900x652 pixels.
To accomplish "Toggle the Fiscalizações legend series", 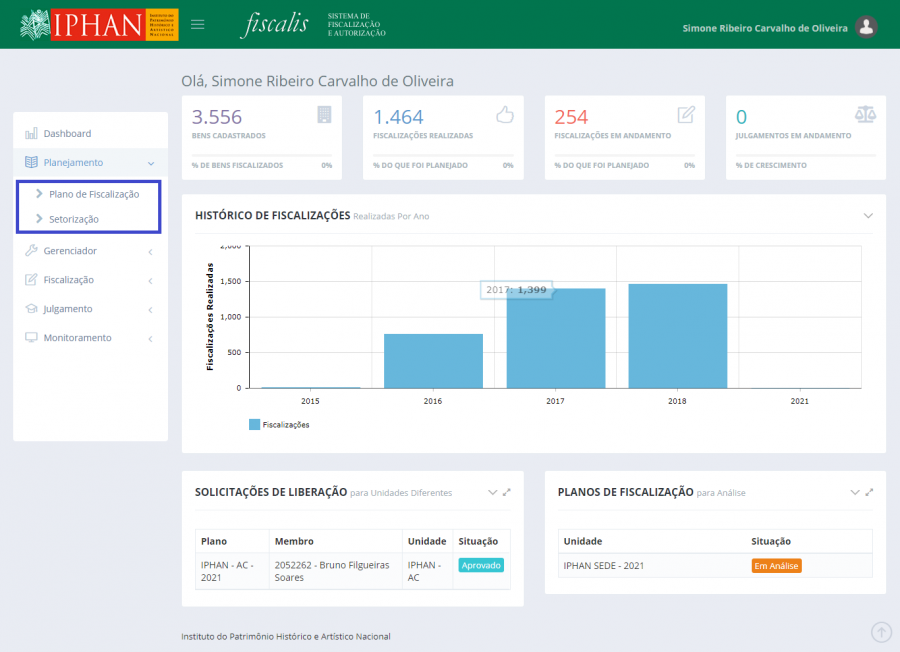I will 280,425.
